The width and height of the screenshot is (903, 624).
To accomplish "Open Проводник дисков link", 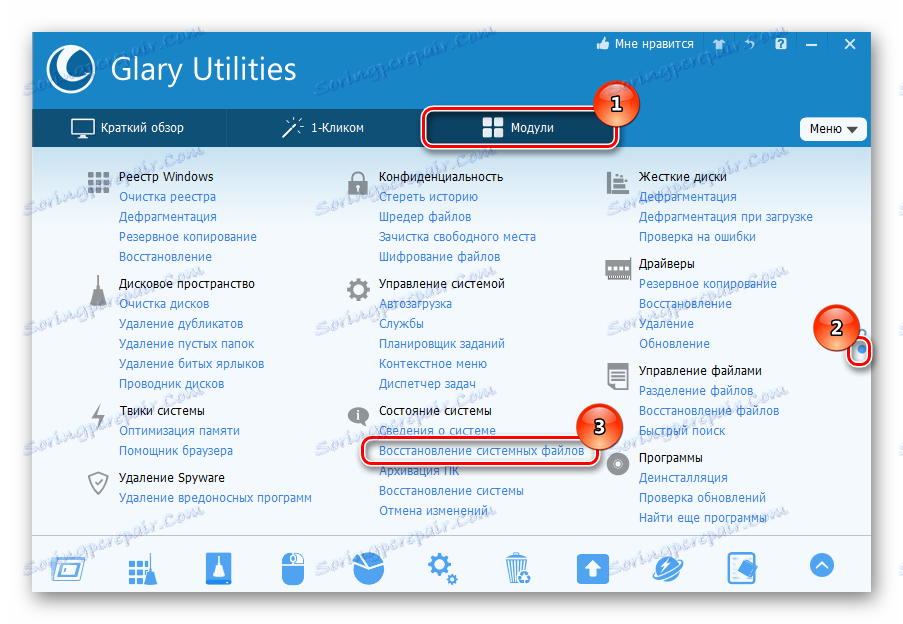I will [171, 384].
